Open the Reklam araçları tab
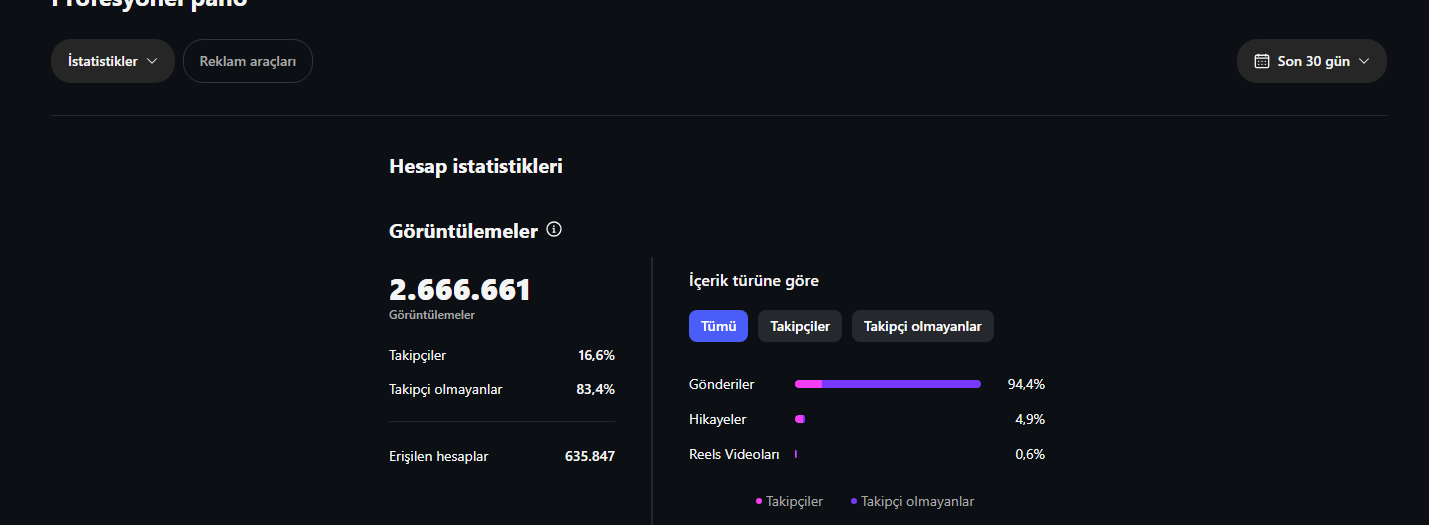1429x525 pixels. click(x=248, y=61)
